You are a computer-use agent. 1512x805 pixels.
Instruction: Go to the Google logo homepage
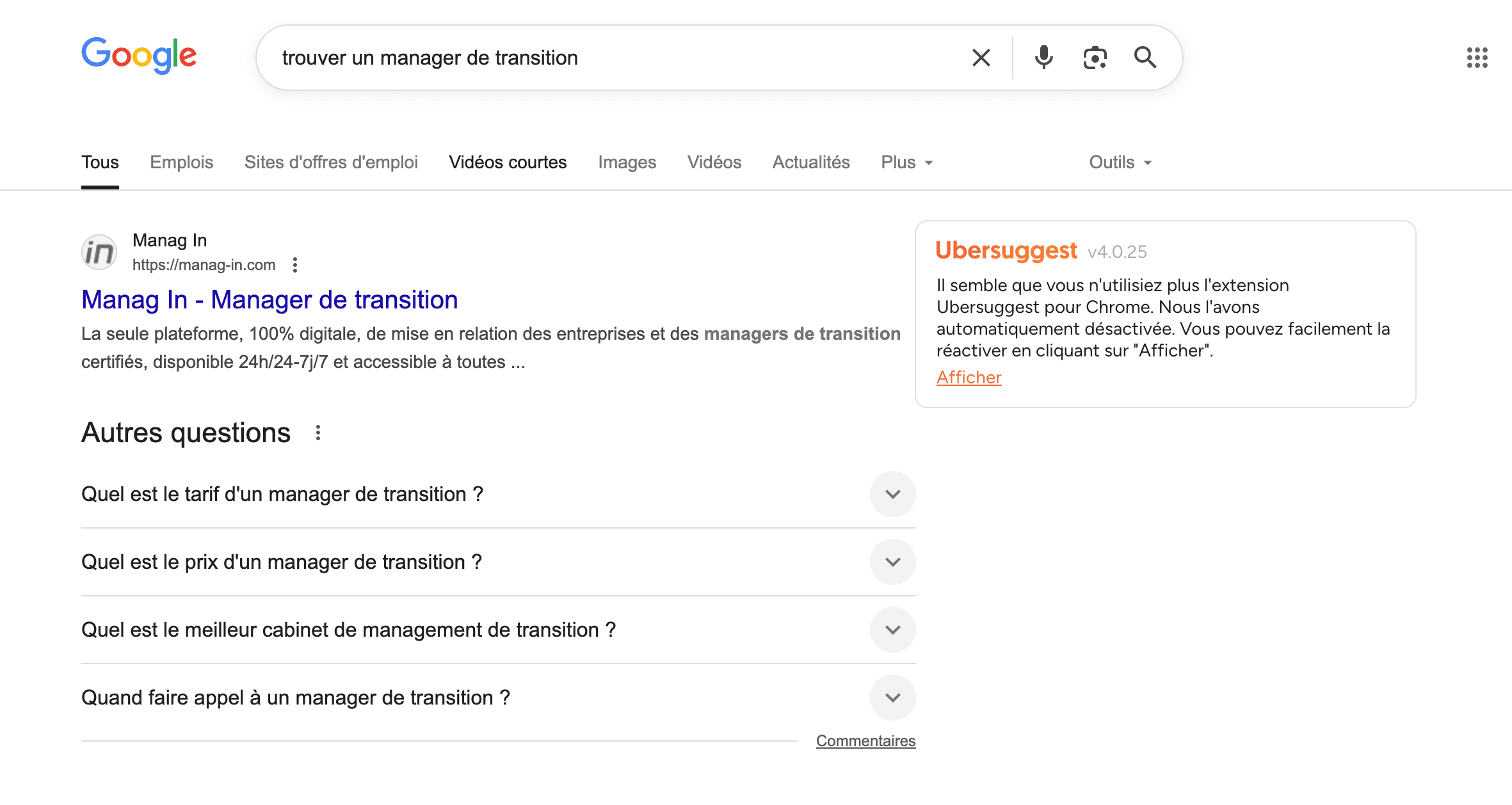(x=139, y=55)
